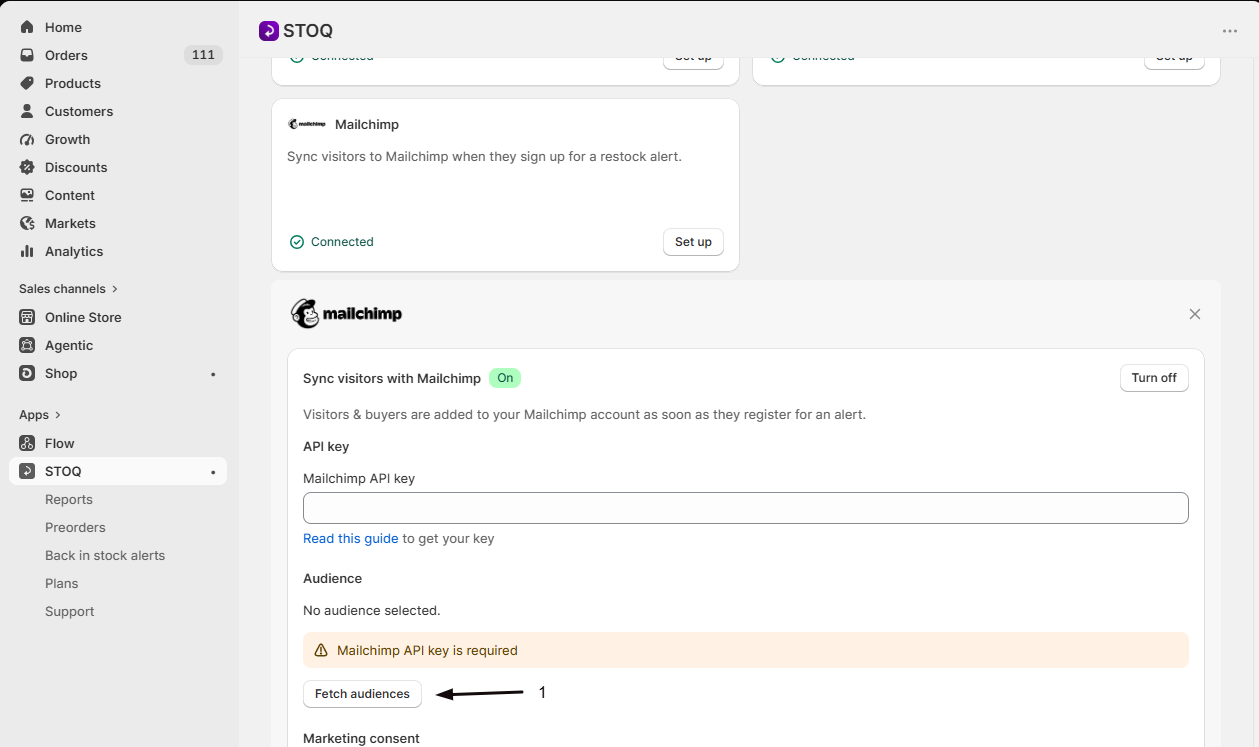Click the Customers person icon

(27, 111)
